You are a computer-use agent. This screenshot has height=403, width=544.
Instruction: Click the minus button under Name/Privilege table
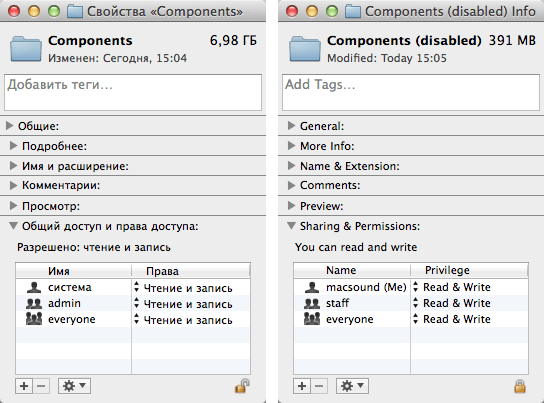coord(319,386)
